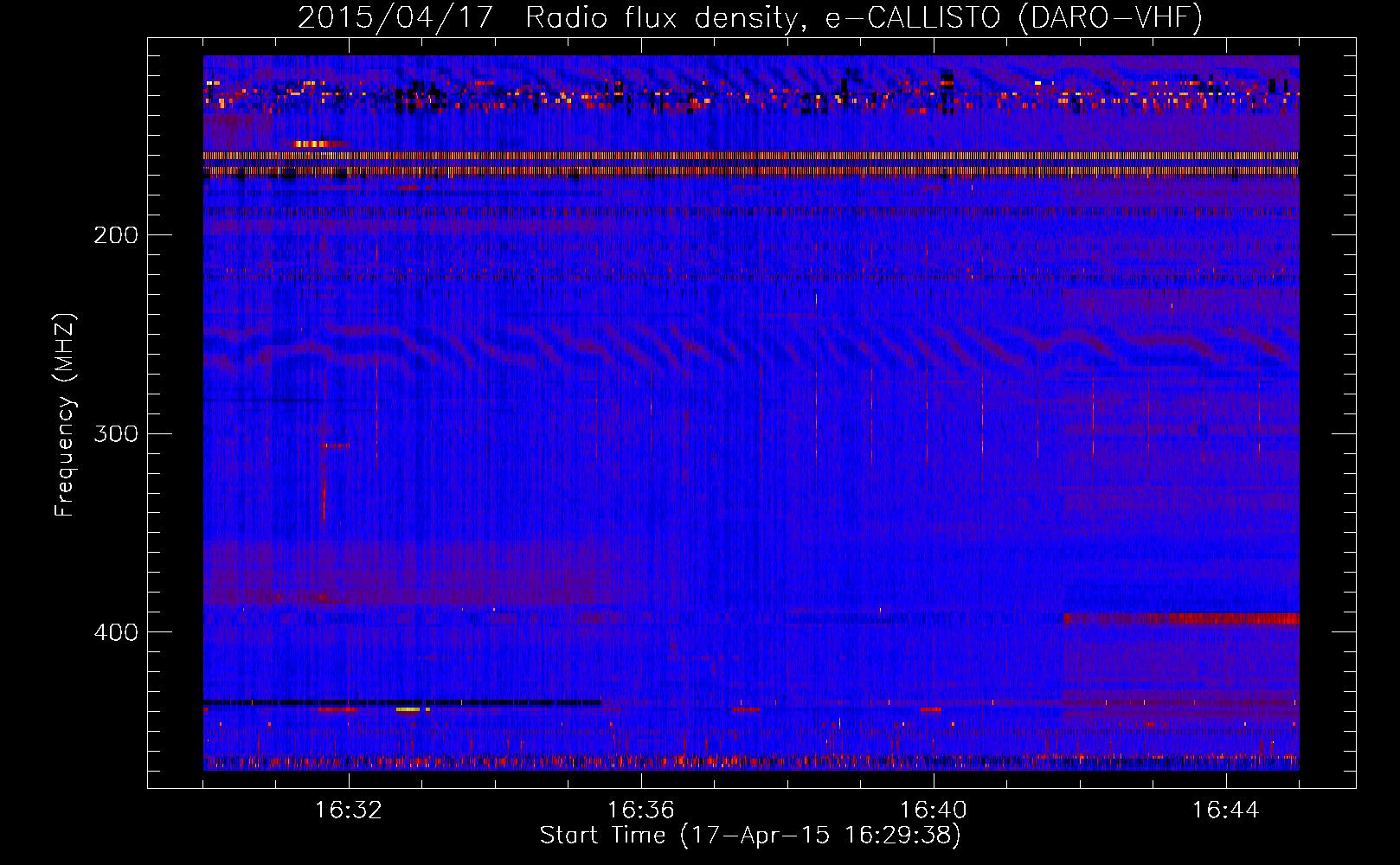The height and width of the screenshot is (865, 1400).
Task: Click the yellow-green segment on the lower band
Action: [408, 709]
